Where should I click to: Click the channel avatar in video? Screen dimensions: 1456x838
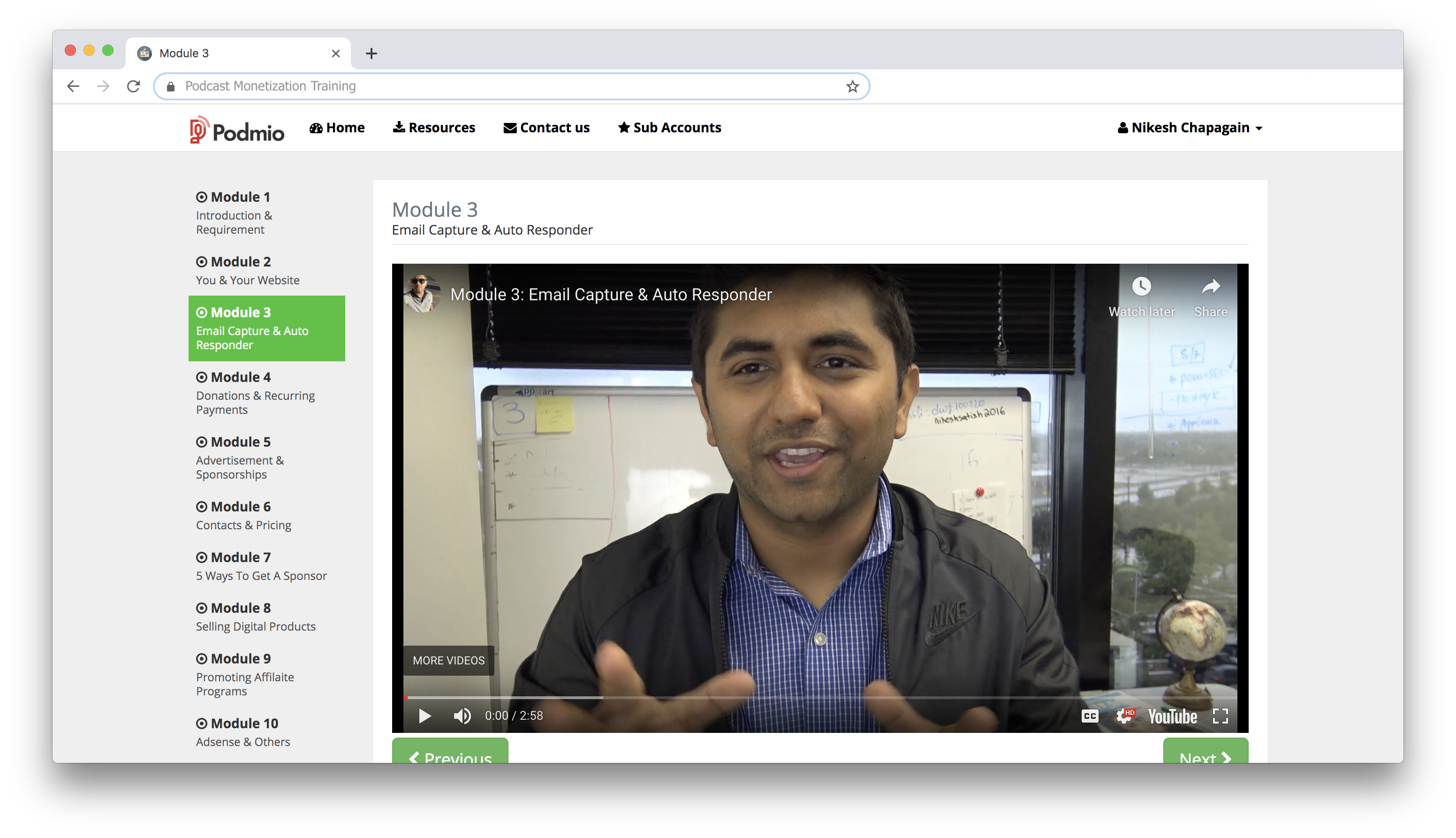pos(422,294)
